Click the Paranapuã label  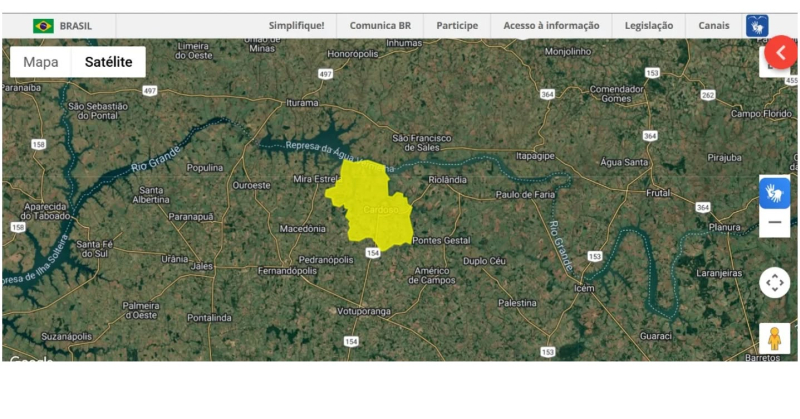click(191, 217)
